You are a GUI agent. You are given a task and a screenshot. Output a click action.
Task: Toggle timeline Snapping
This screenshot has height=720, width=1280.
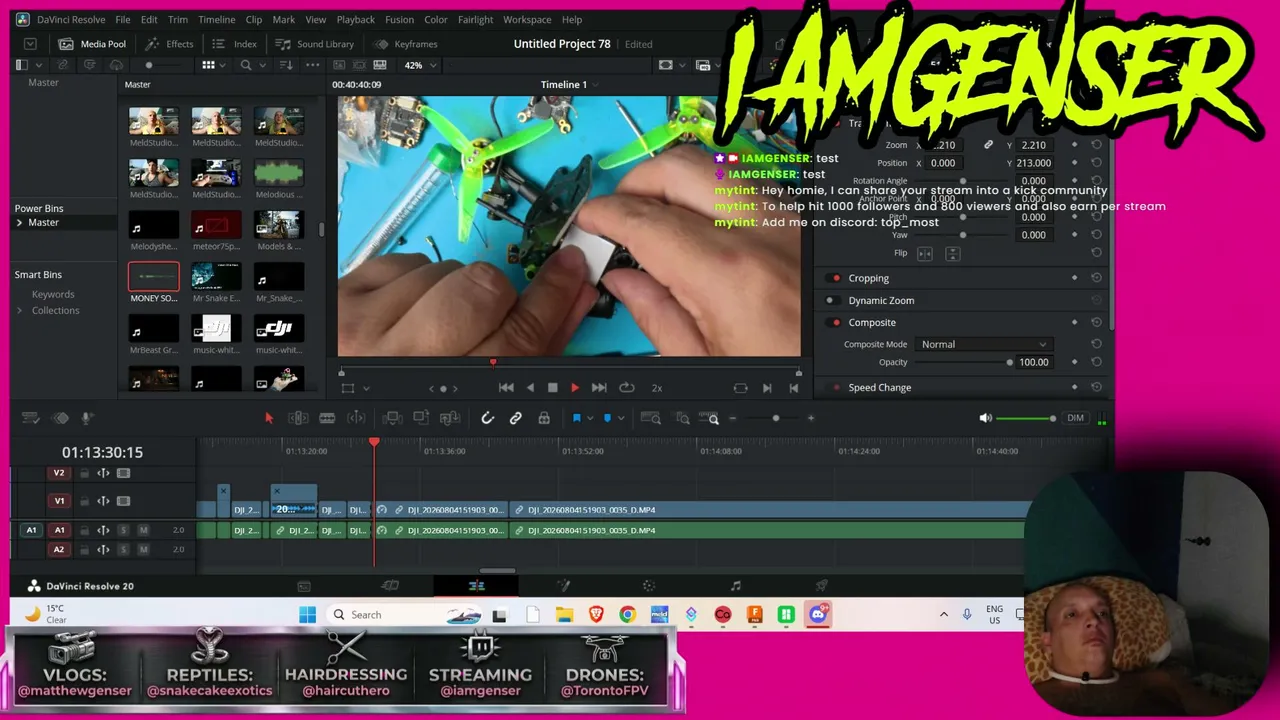click(x=487, y=418)
